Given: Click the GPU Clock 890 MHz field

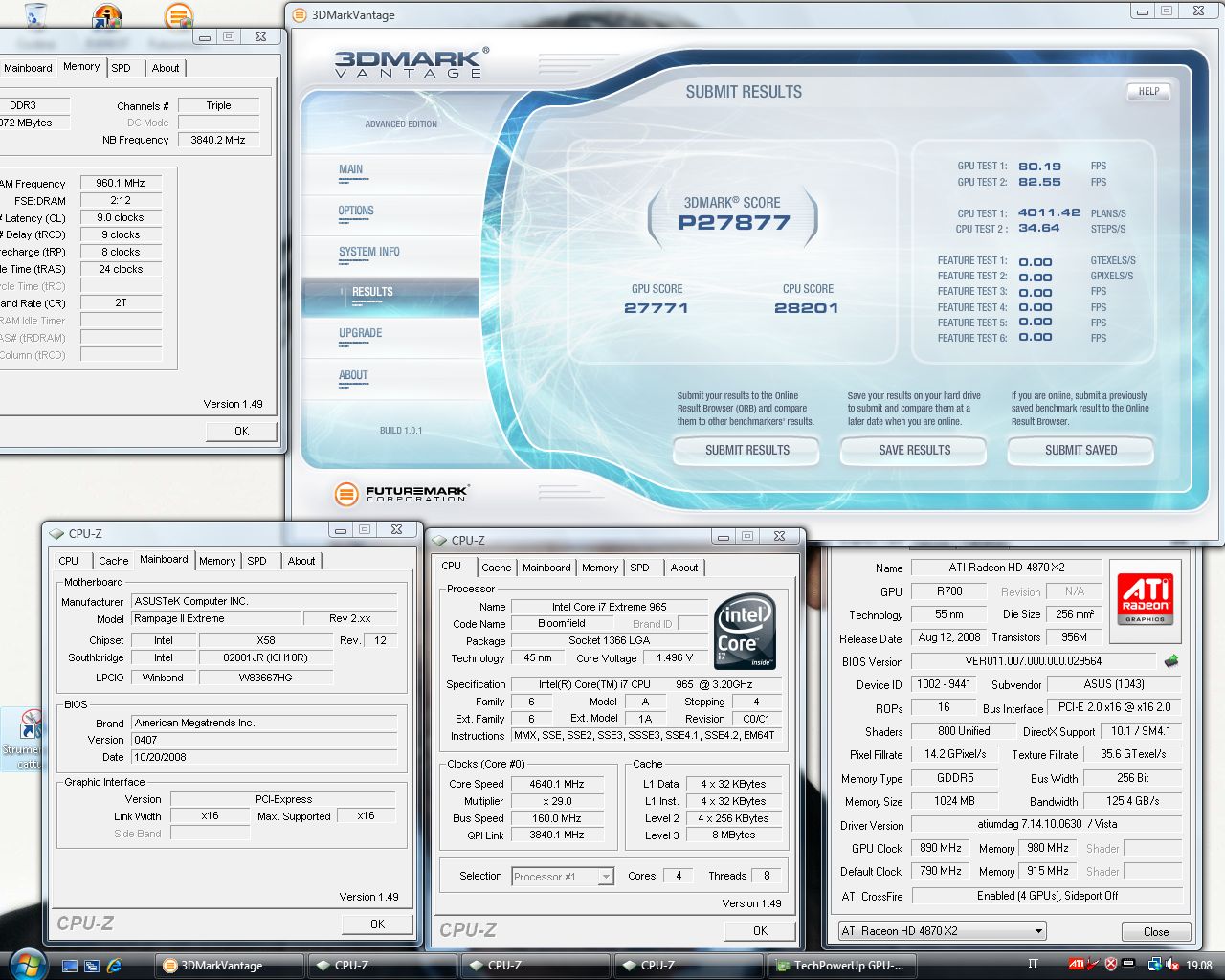Looking at the screenshot, I should tap(941, 848).
